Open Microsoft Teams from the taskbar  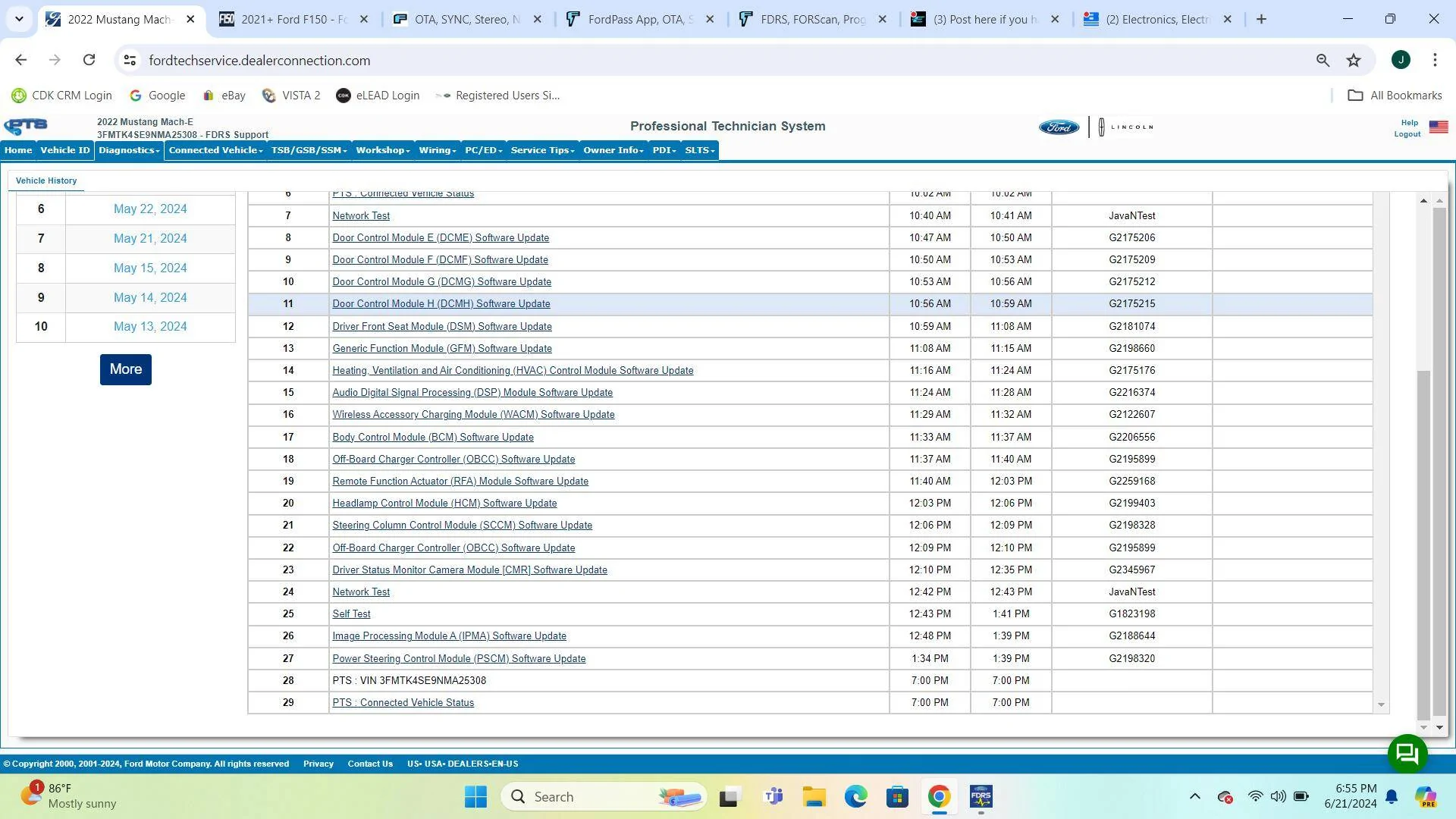[x=773, y=797]
